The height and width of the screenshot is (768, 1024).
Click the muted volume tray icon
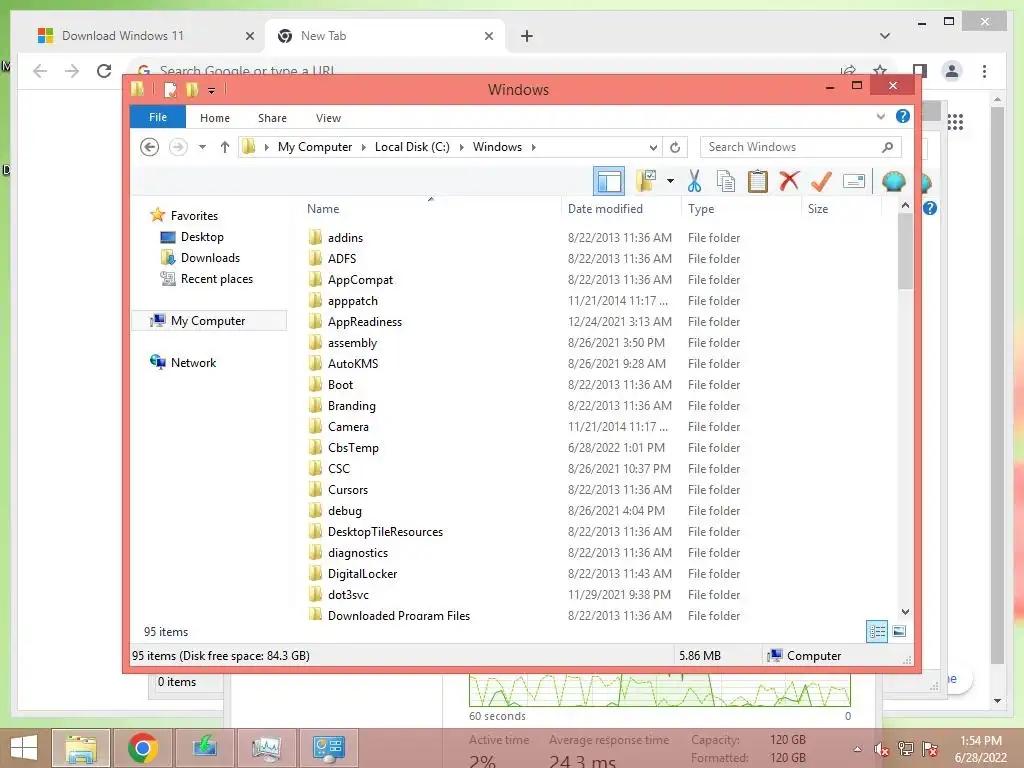pos(882,749)
